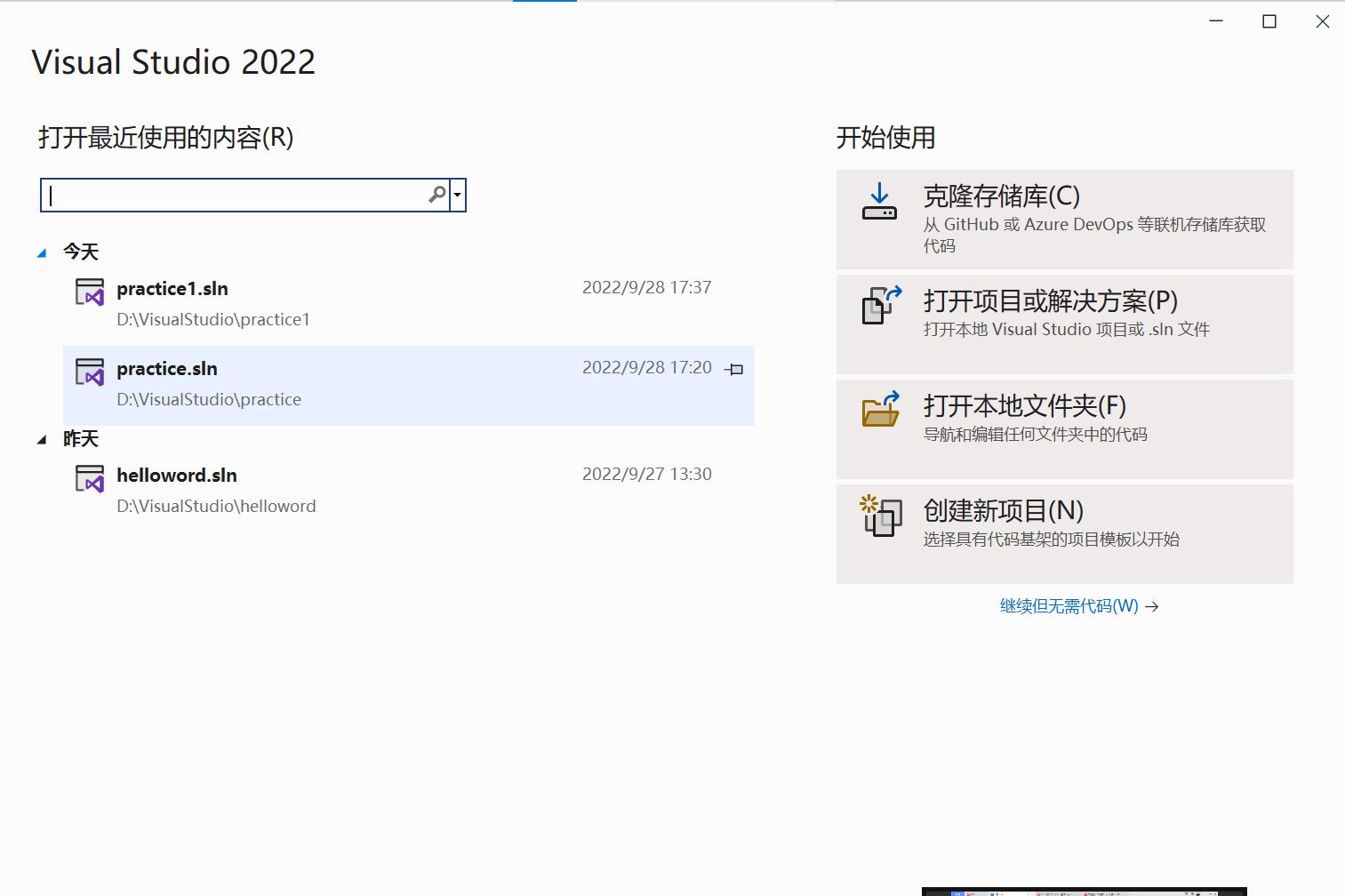
Task: Choose 打开本地文件夹(F)
Action: [x=1064, y=429]
